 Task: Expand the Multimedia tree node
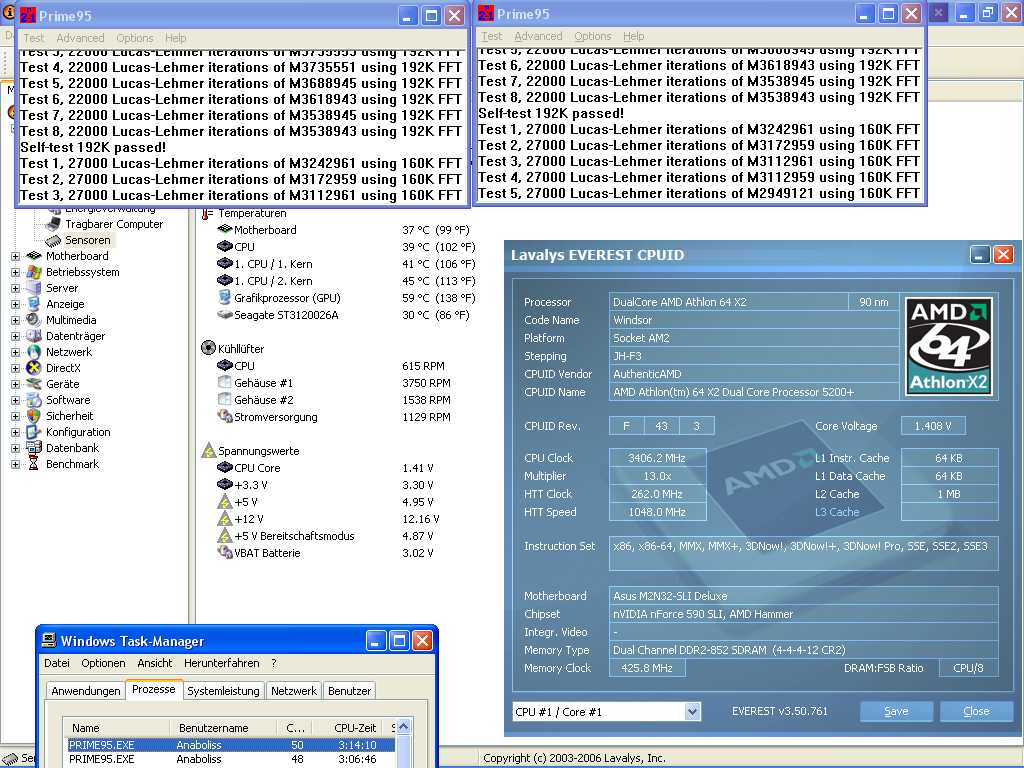pyautogui.click(x=15, y=320)
